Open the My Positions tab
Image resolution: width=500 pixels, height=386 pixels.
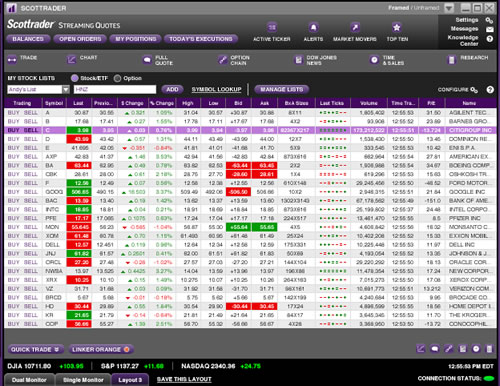136,39
